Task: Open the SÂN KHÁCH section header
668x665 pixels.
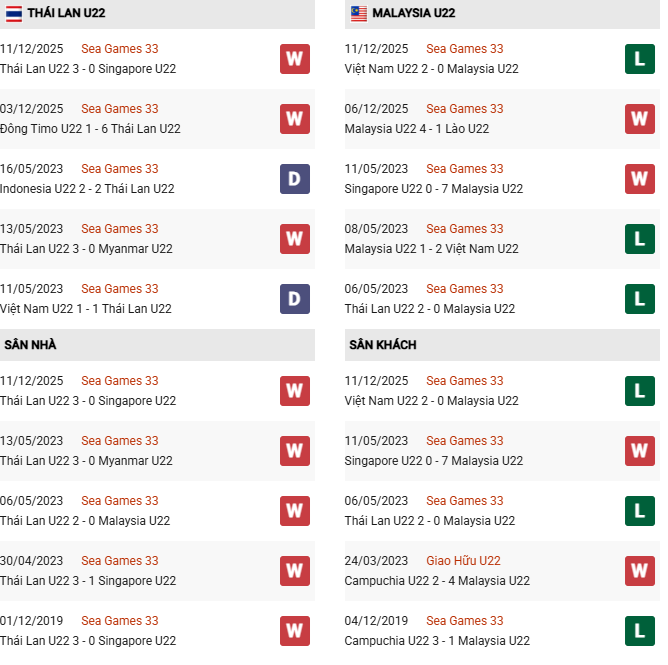Action: click(x=383, y=345)
